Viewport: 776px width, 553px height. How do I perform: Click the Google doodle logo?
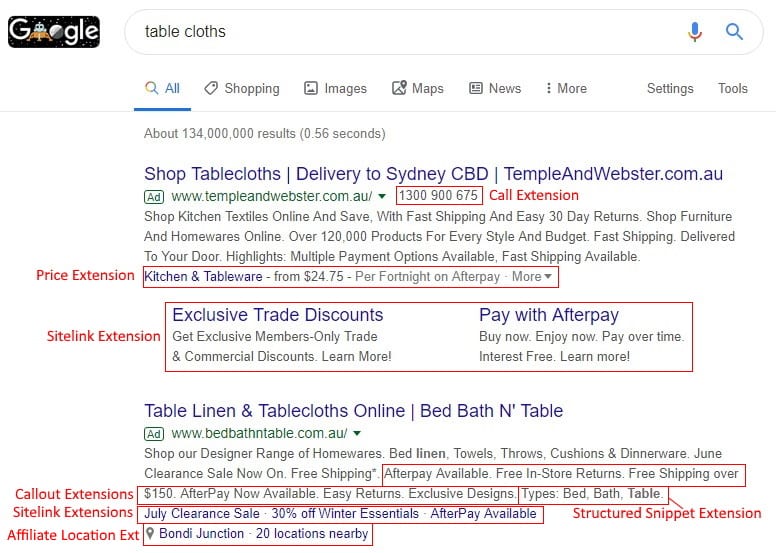tap(54, 32)
